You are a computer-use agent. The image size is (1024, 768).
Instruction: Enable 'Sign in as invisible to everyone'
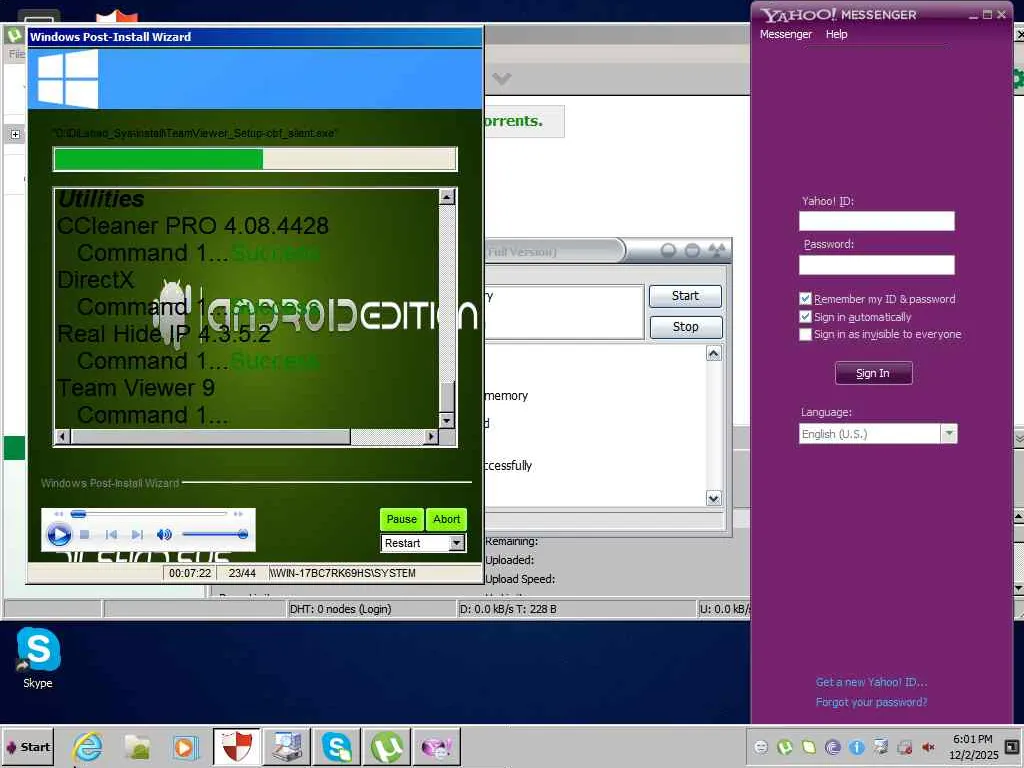(x=805, y=334)
